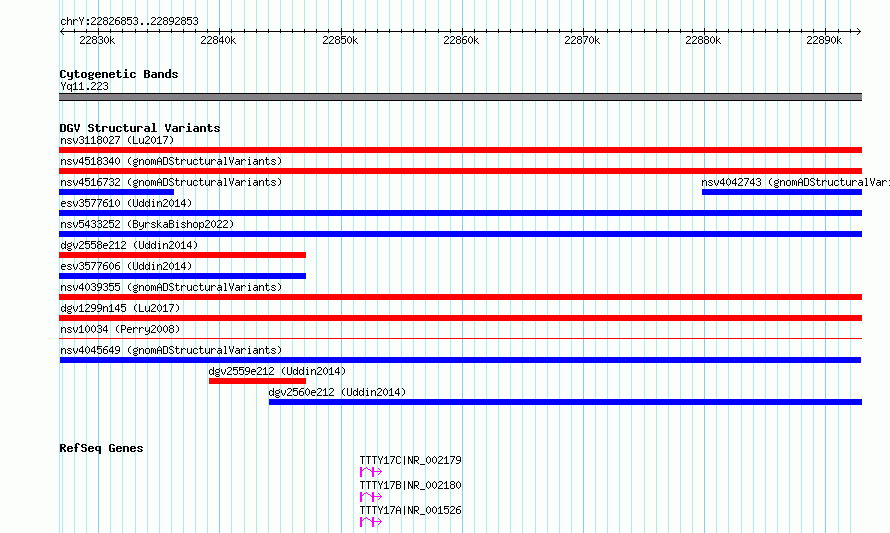
Task: Click nsv4516732 (gnomADStructuralVariants) label
Action: [x=171, y=182]
